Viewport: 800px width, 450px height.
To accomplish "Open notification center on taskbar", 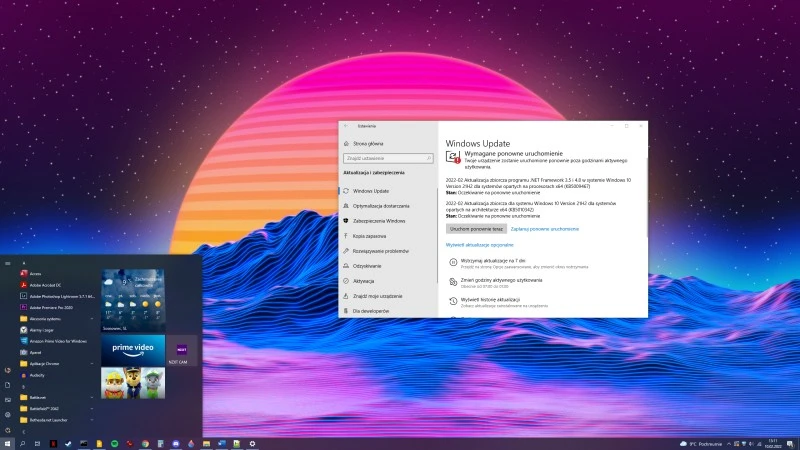I will coord(790,444).
